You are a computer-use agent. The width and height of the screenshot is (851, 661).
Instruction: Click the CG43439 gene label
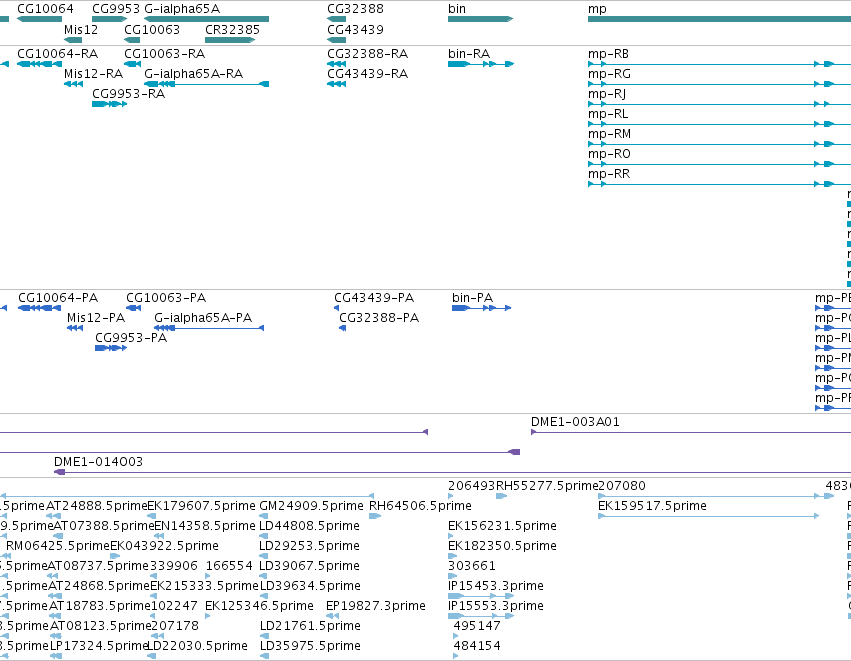[x=355, y=29]
